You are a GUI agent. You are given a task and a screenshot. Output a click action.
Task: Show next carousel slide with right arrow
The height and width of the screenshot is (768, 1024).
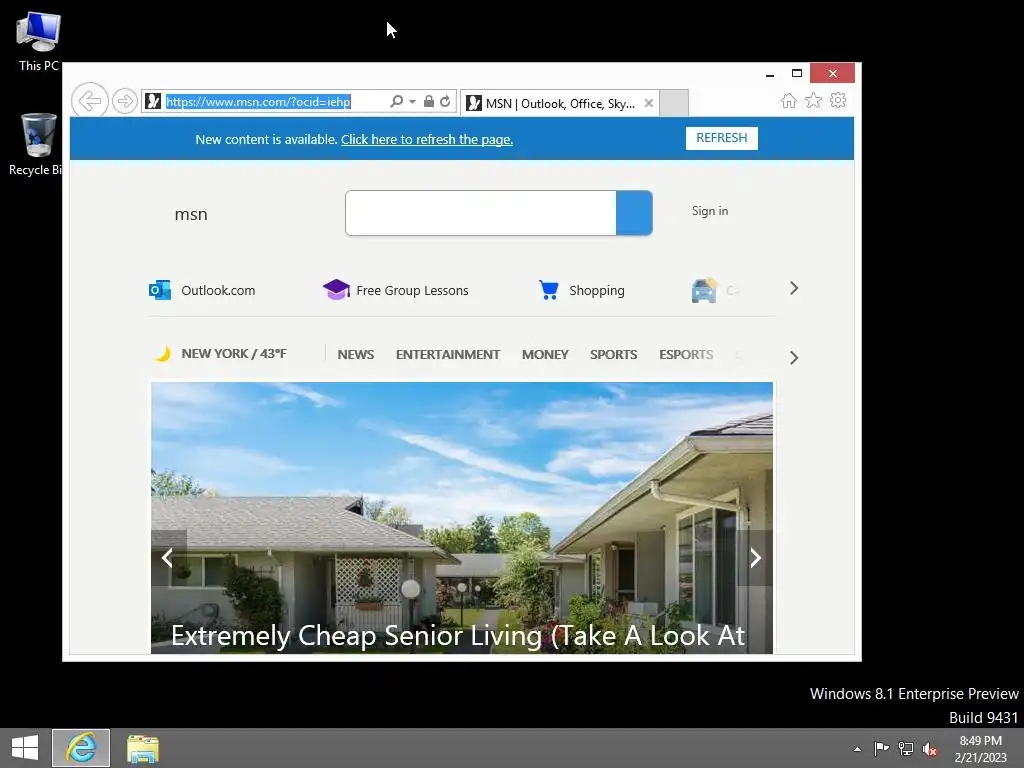pyautogui.click(x=755, y=558)
